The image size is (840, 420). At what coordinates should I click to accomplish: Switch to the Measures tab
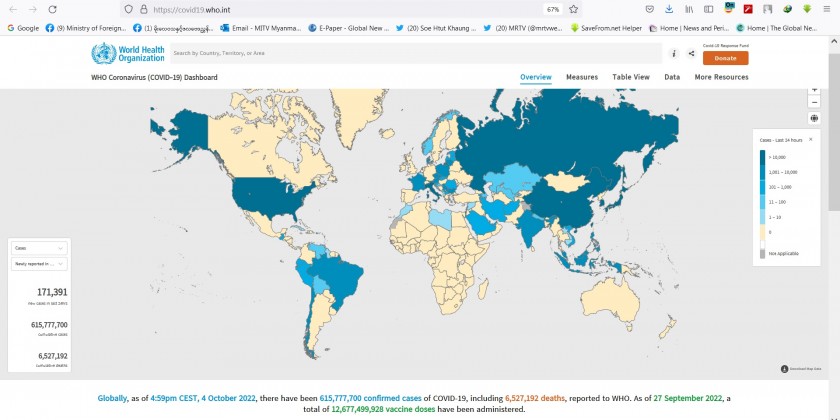click(x=582, y=77)
